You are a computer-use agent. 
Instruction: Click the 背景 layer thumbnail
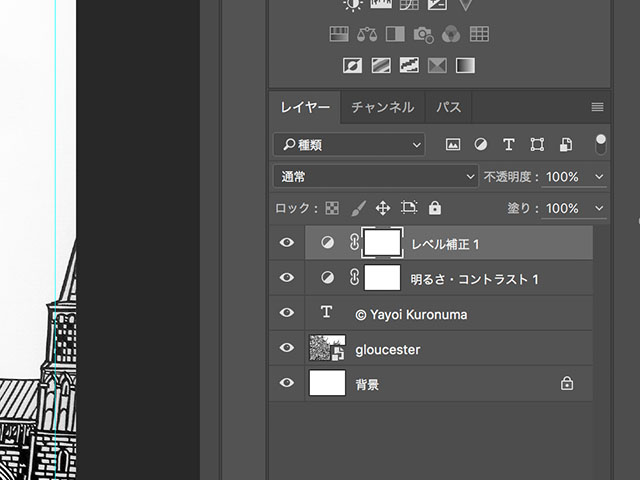327,383
